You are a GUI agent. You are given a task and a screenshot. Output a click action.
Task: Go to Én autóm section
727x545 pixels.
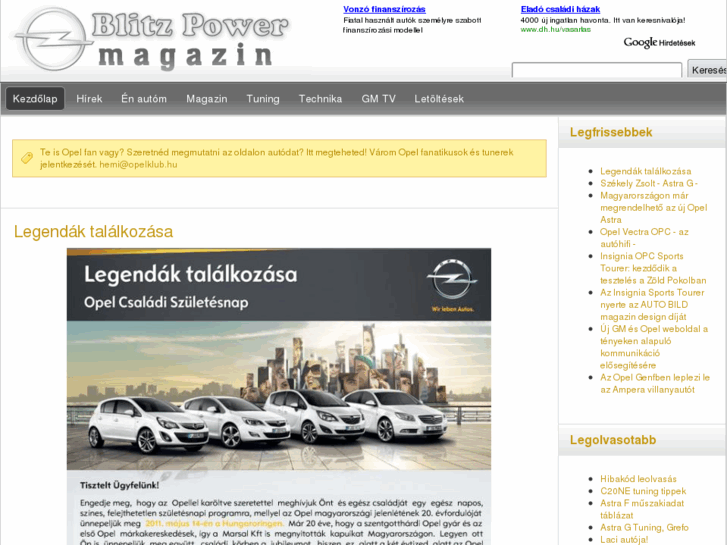144,99
